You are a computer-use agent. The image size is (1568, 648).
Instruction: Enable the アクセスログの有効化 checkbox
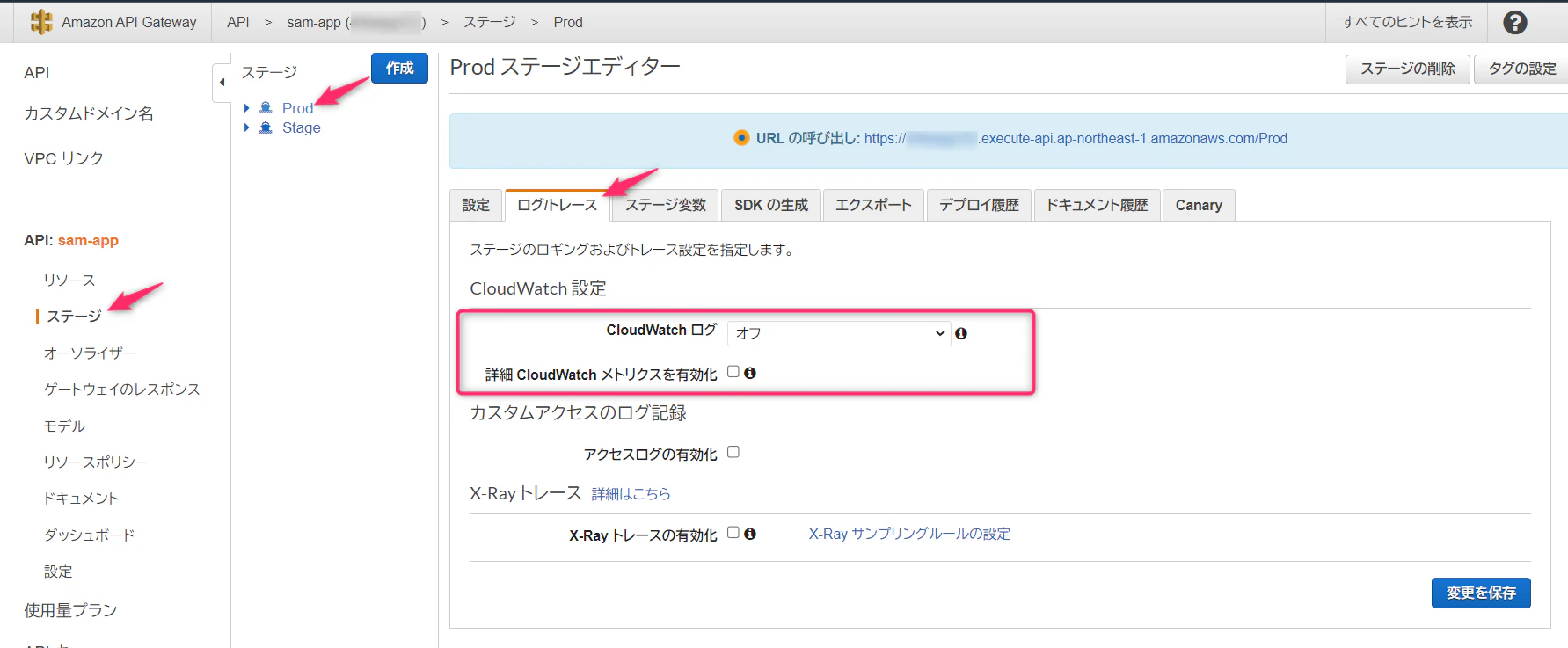coord(733,452)
